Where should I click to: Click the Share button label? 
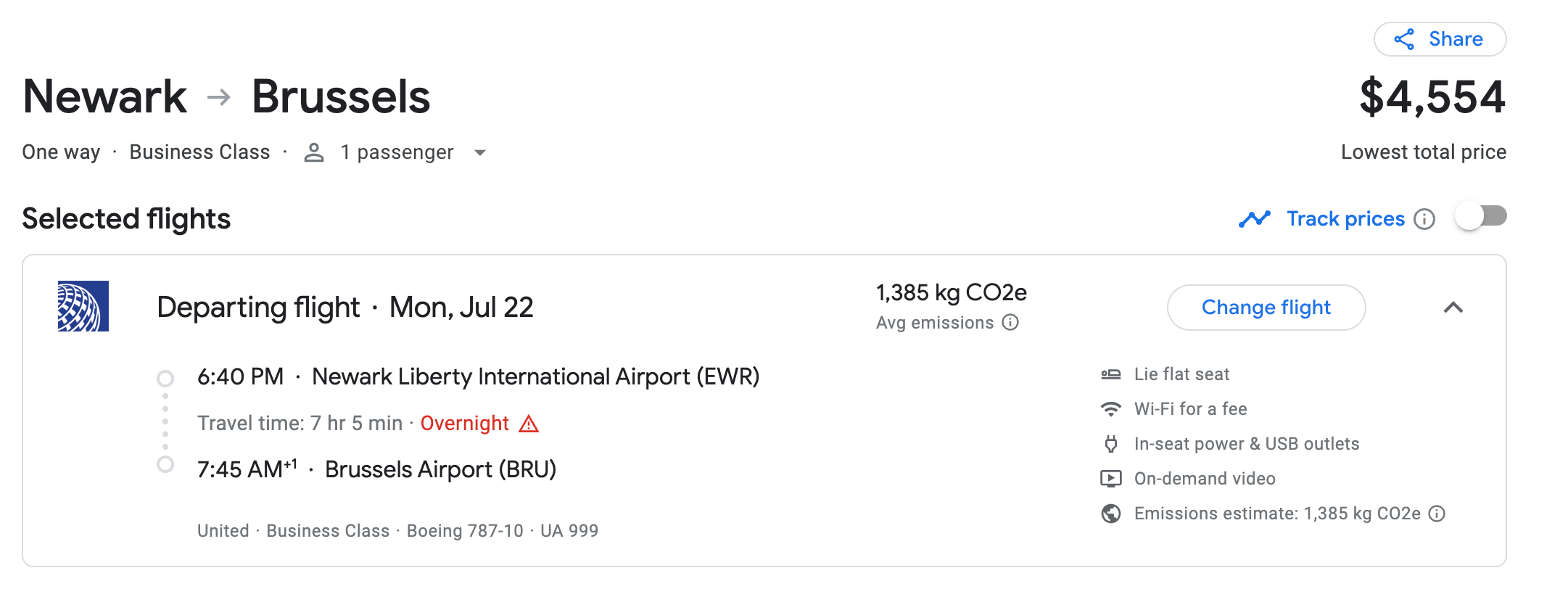(1456, 39)
